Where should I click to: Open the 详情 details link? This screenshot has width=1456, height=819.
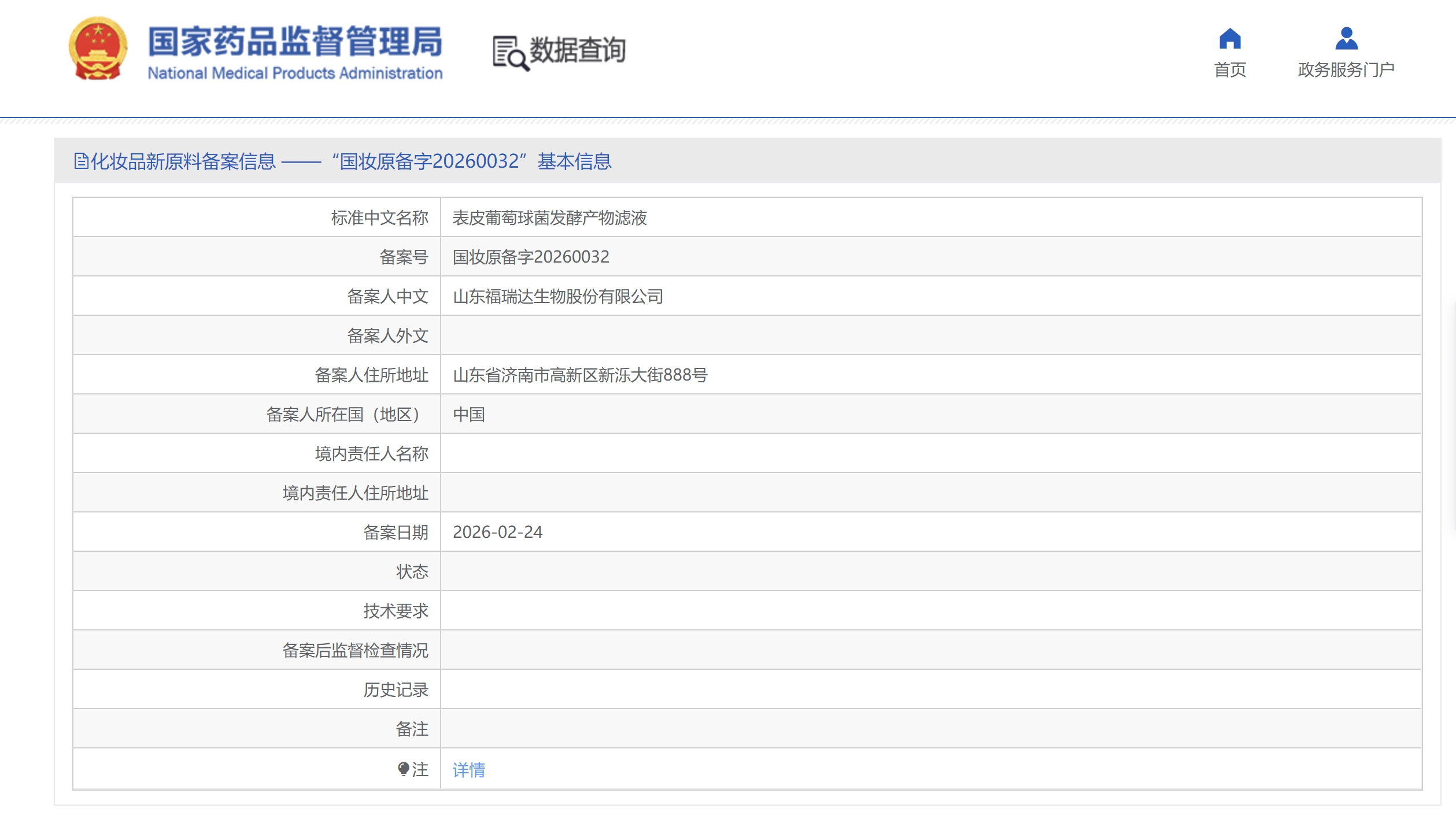tap(468, 769)
